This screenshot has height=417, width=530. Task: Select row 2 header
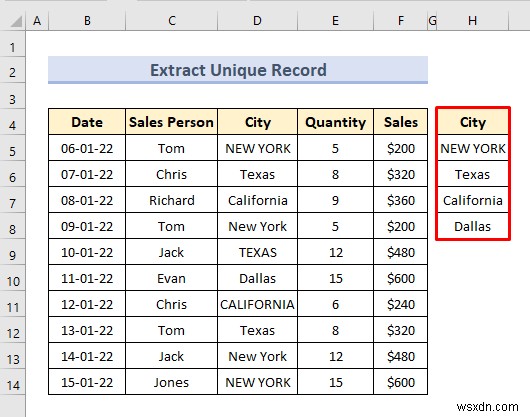point(13,70)
